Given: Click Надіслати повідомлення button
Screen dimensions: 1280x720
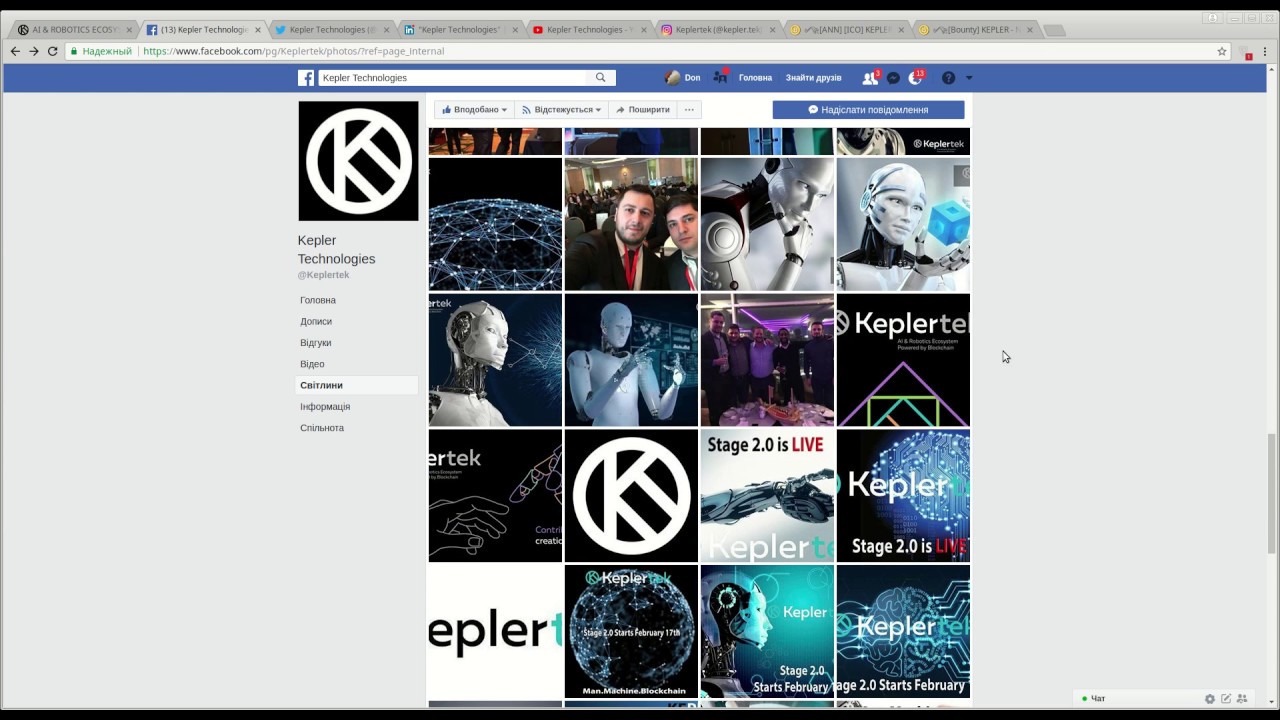Looking at the screenshot, I should tap(868, 110).
